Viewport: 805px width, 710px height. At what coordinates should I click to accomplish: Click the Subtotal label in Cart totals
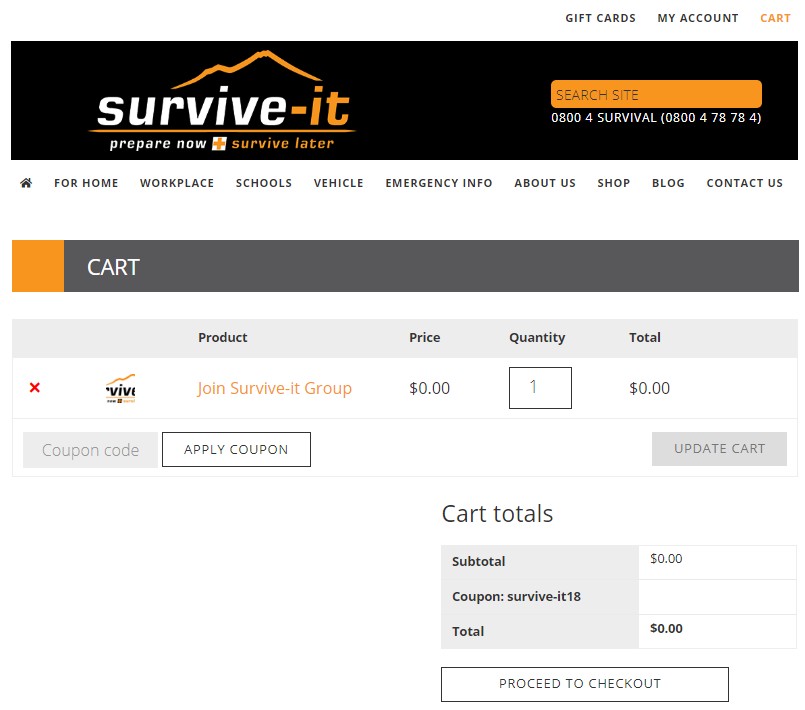[478, 561]
